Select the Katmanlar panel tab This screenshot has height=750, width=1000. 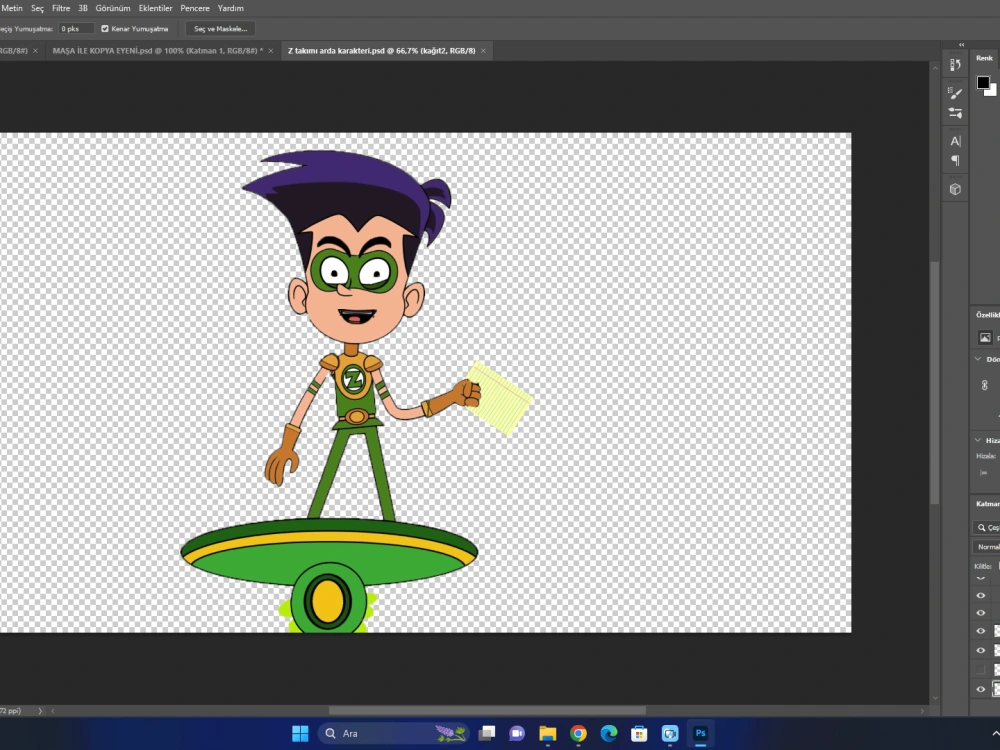pos(988,504)
